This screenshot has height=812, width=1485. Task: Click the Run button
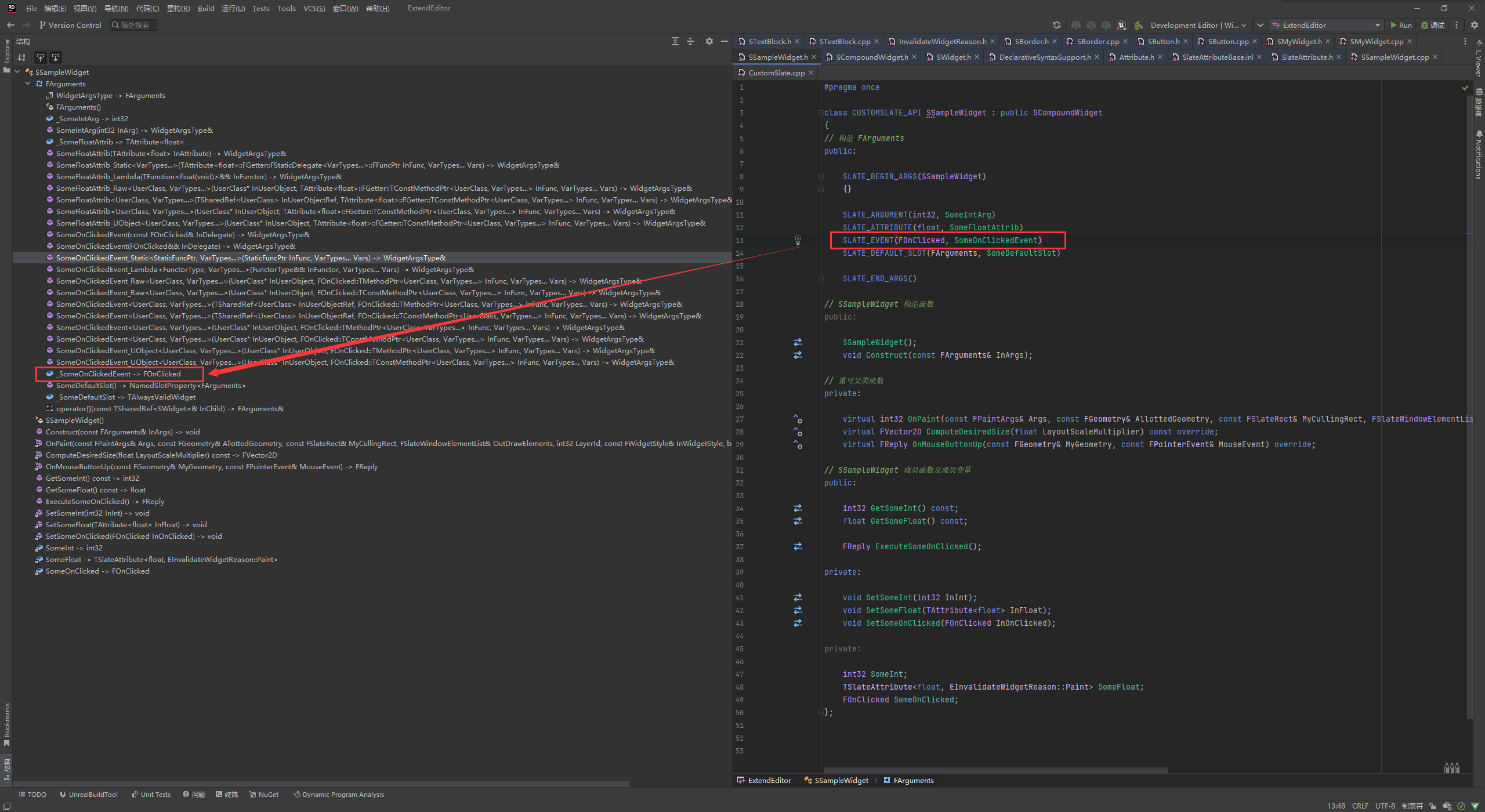(1401, 25)
